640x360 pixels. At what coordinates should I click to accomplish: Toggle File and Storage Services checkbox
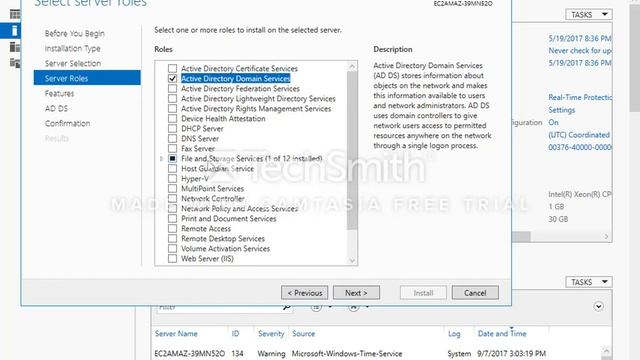point(173,158)
